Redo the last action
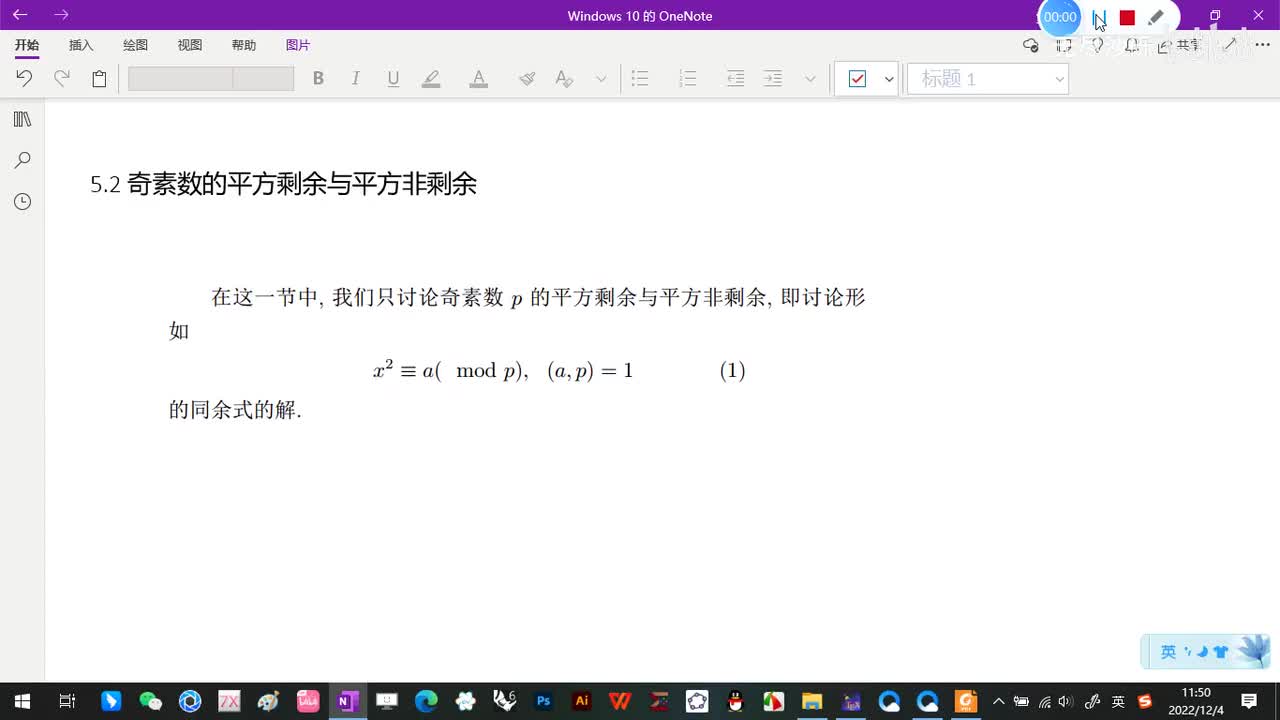 tap(62, 78)
